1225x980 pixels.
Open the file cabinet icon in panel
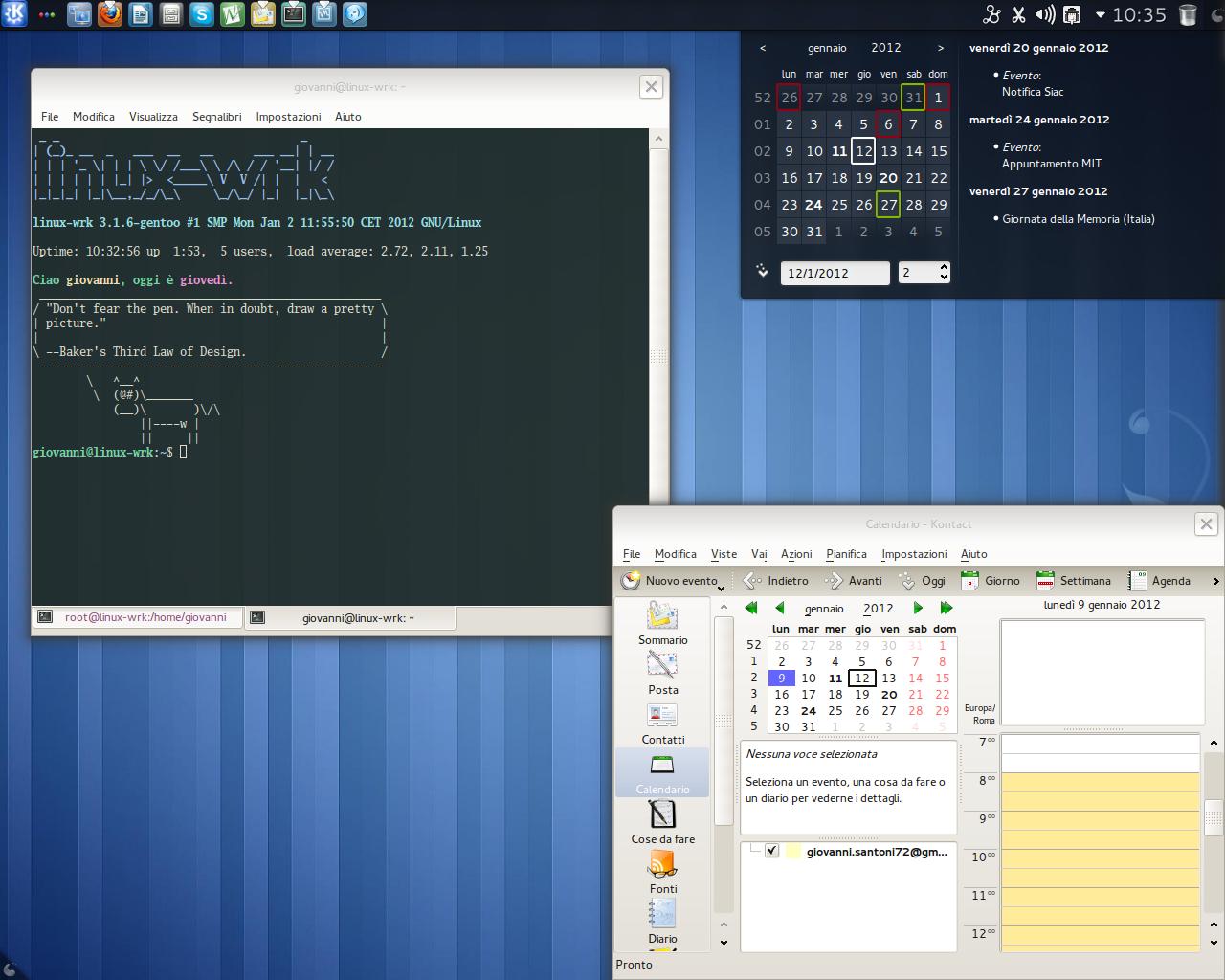point(171,14)
